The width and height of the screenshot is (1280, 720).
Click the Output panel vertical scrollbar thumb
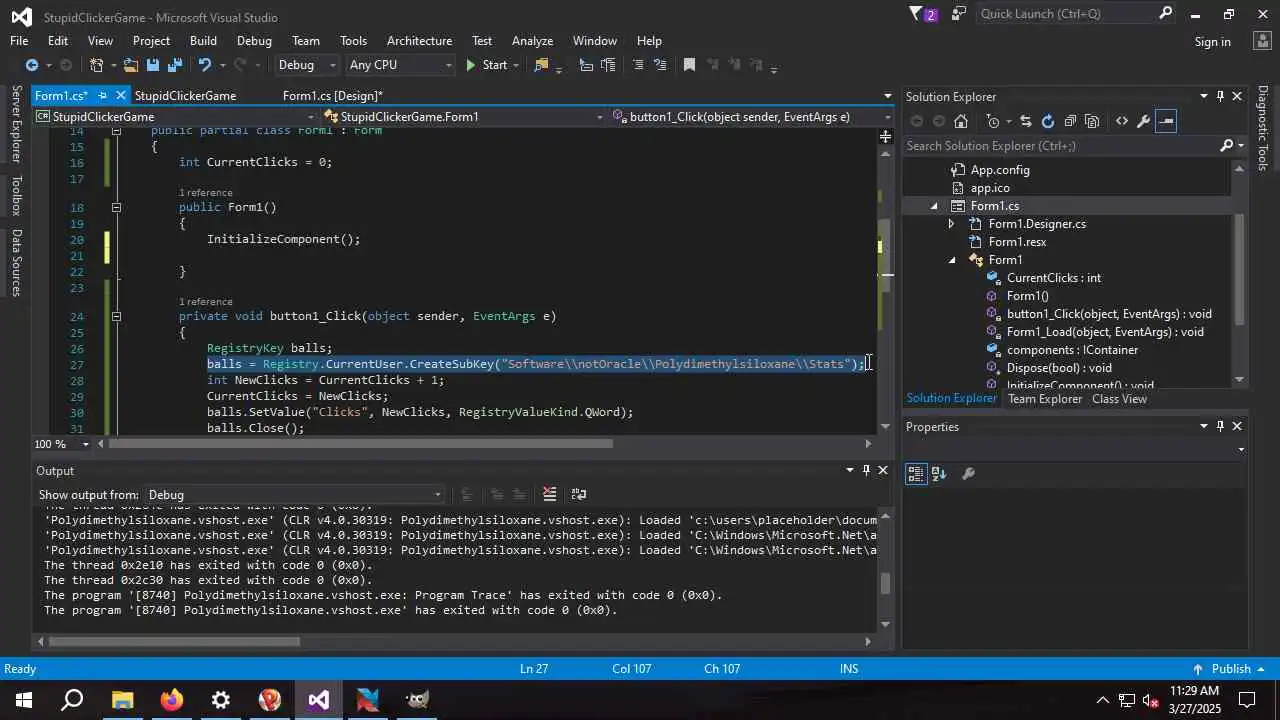(885, 583)
